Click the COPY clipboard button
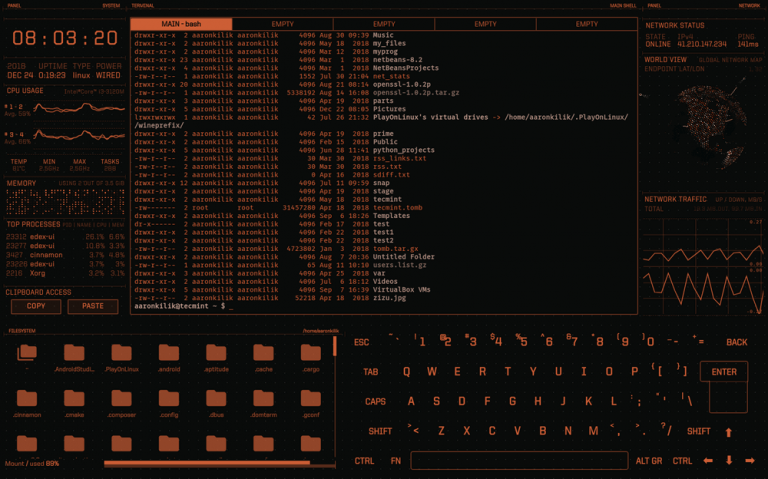 click(x=36, y=306)
